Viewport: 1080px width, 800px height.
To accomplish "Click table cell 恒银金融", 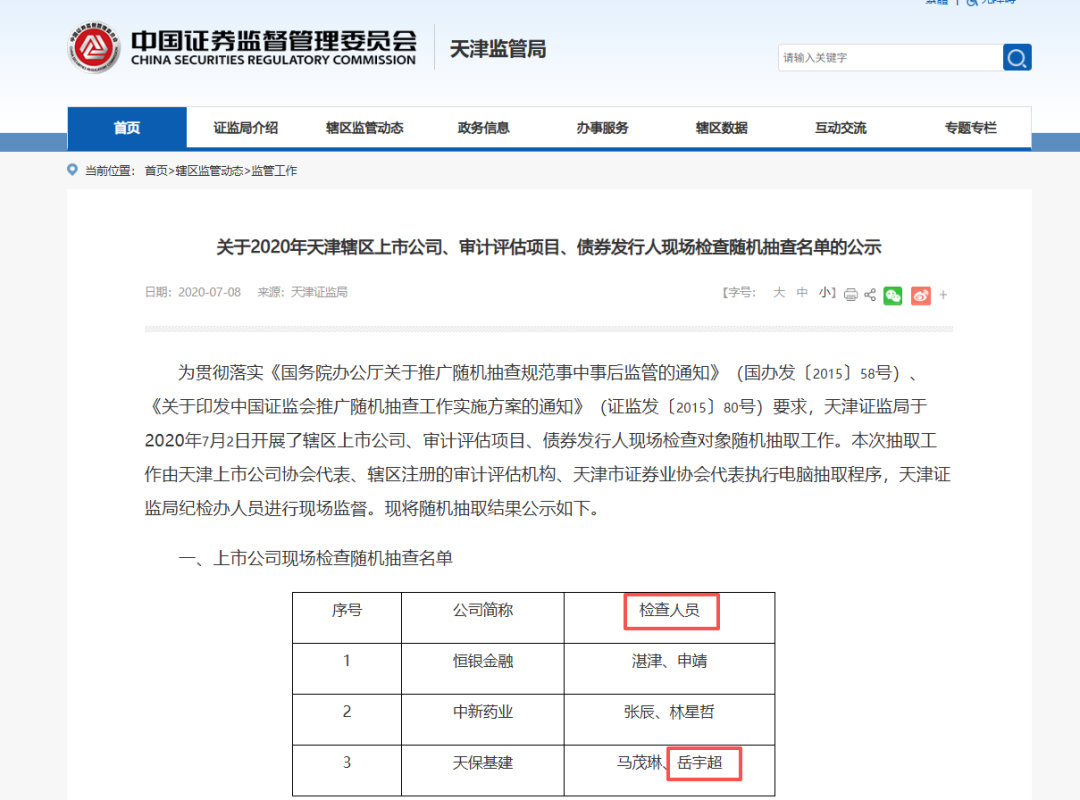I will (483, 661).
